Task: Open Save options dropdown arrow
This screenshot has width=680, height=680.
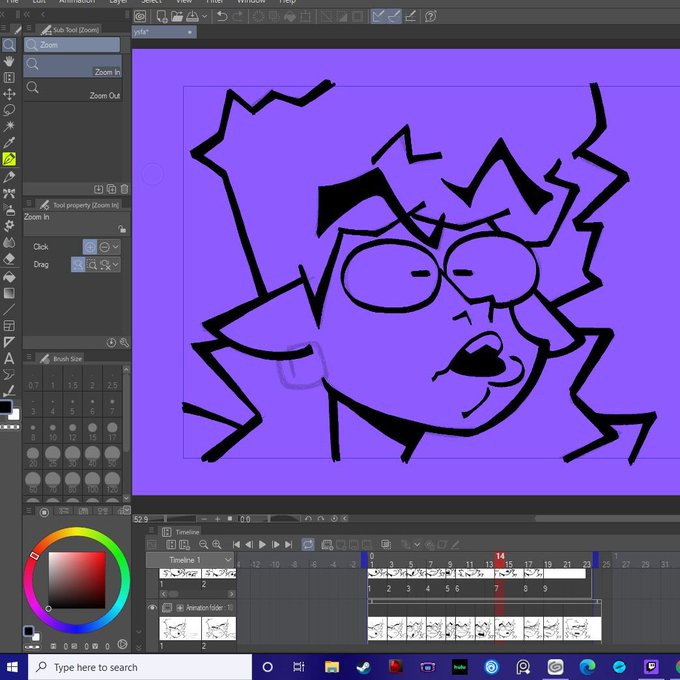Action: [204, 16]
